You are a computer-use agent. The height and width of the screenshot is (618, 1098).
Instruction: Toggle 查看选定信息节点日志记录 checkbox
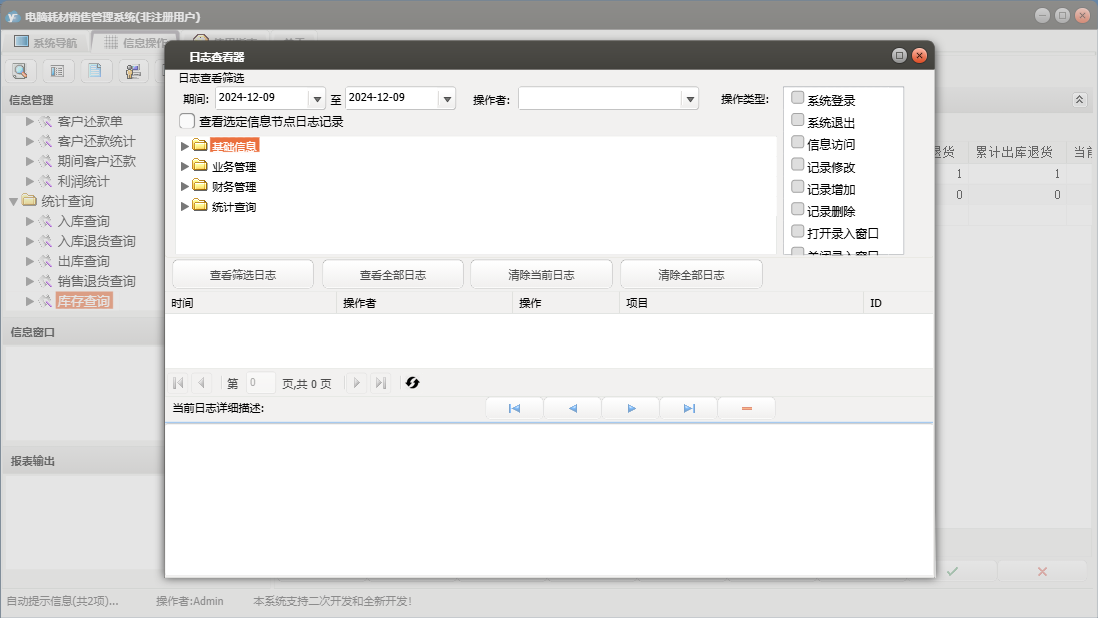coord(187,121)
